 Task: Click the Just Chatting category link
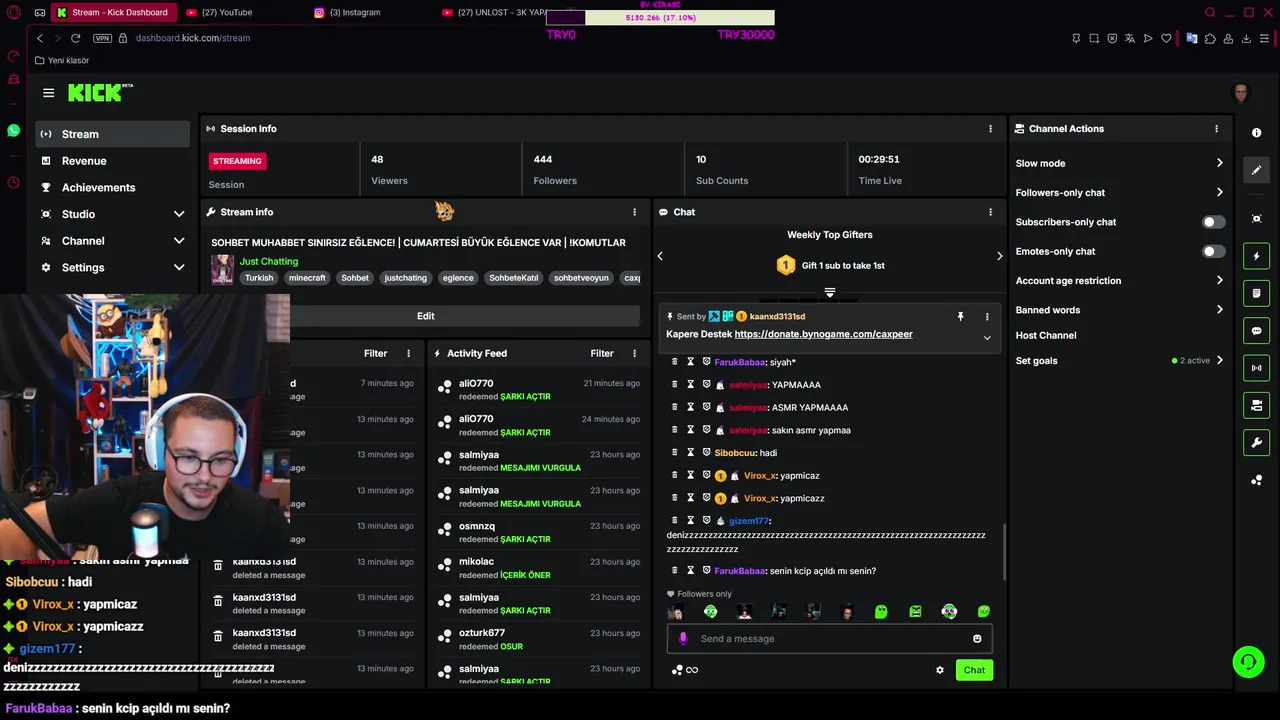(x=269, y=261)
